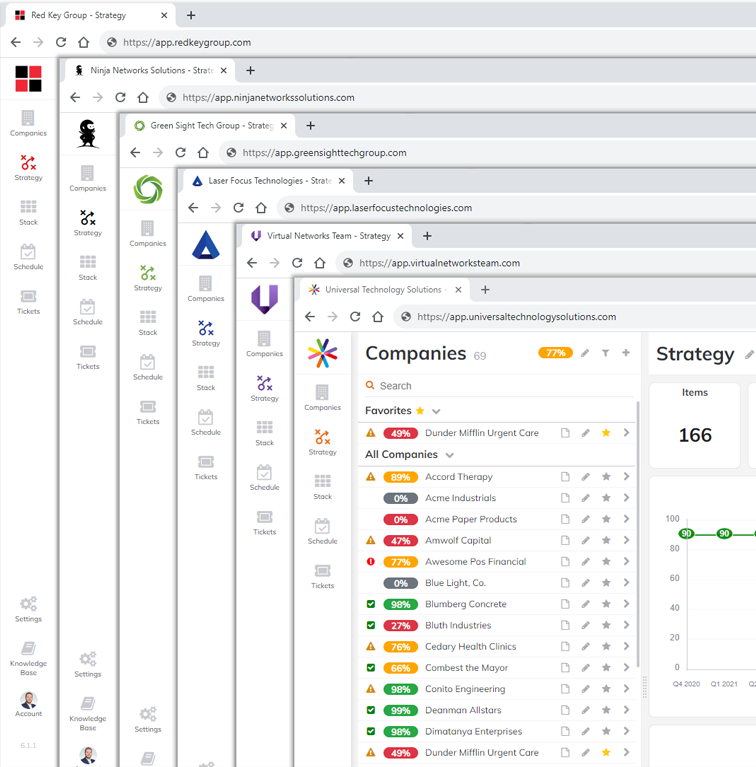Select the Red Key Group browser tab
Screen dimensions: 756x767
(x=90, y=15)
